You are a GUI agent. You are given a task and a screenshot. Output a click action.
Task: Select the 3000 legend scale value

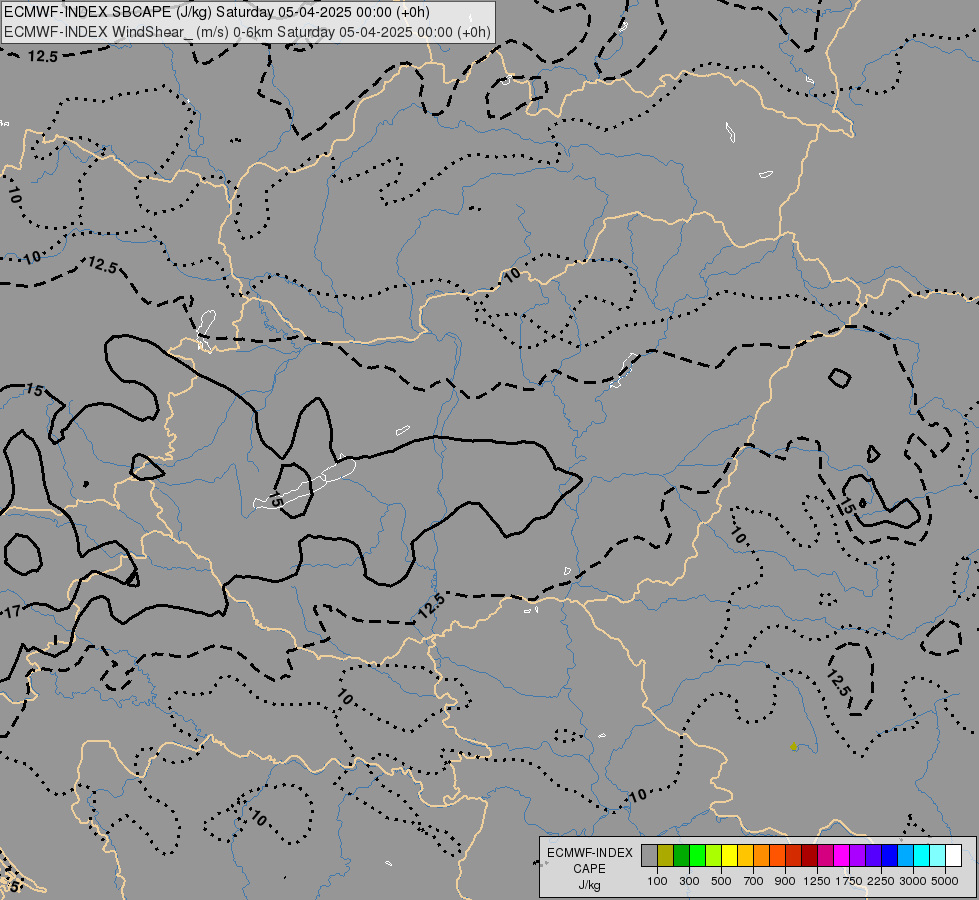click(913, 881)
